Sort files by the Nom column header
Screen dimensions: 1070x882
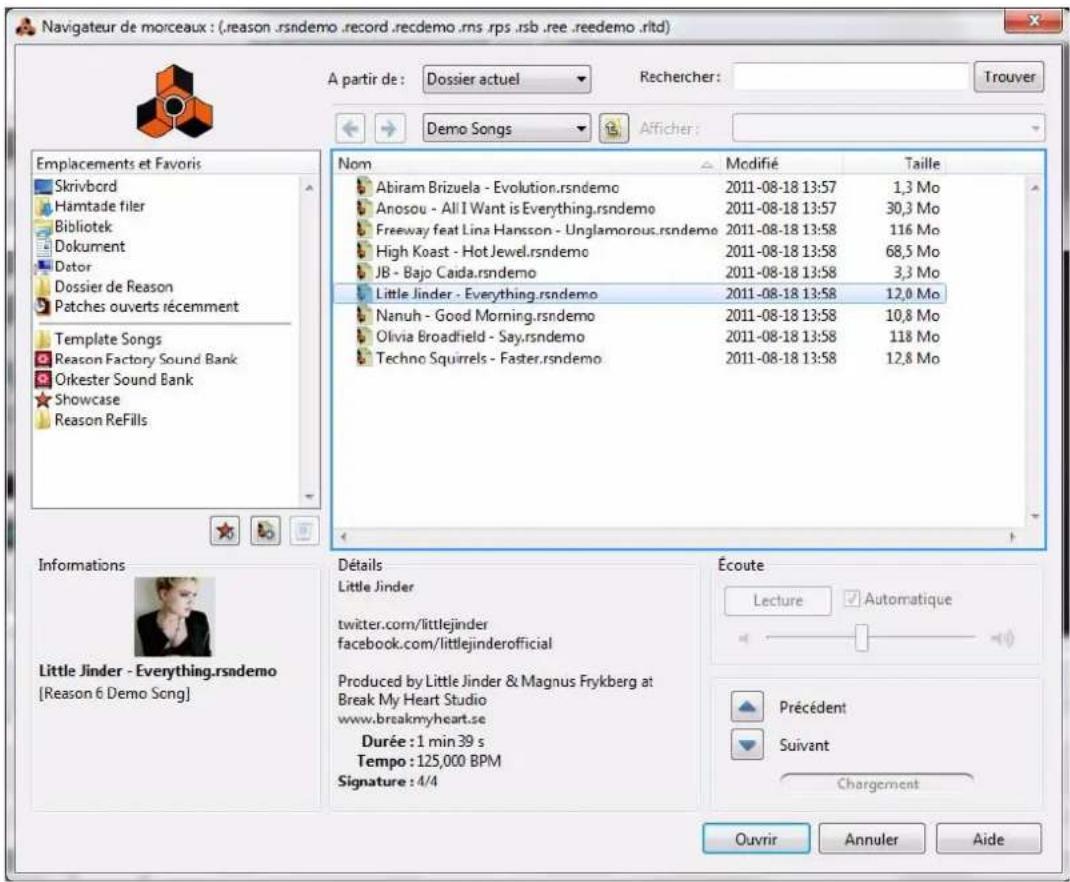(x=525, y=164)
